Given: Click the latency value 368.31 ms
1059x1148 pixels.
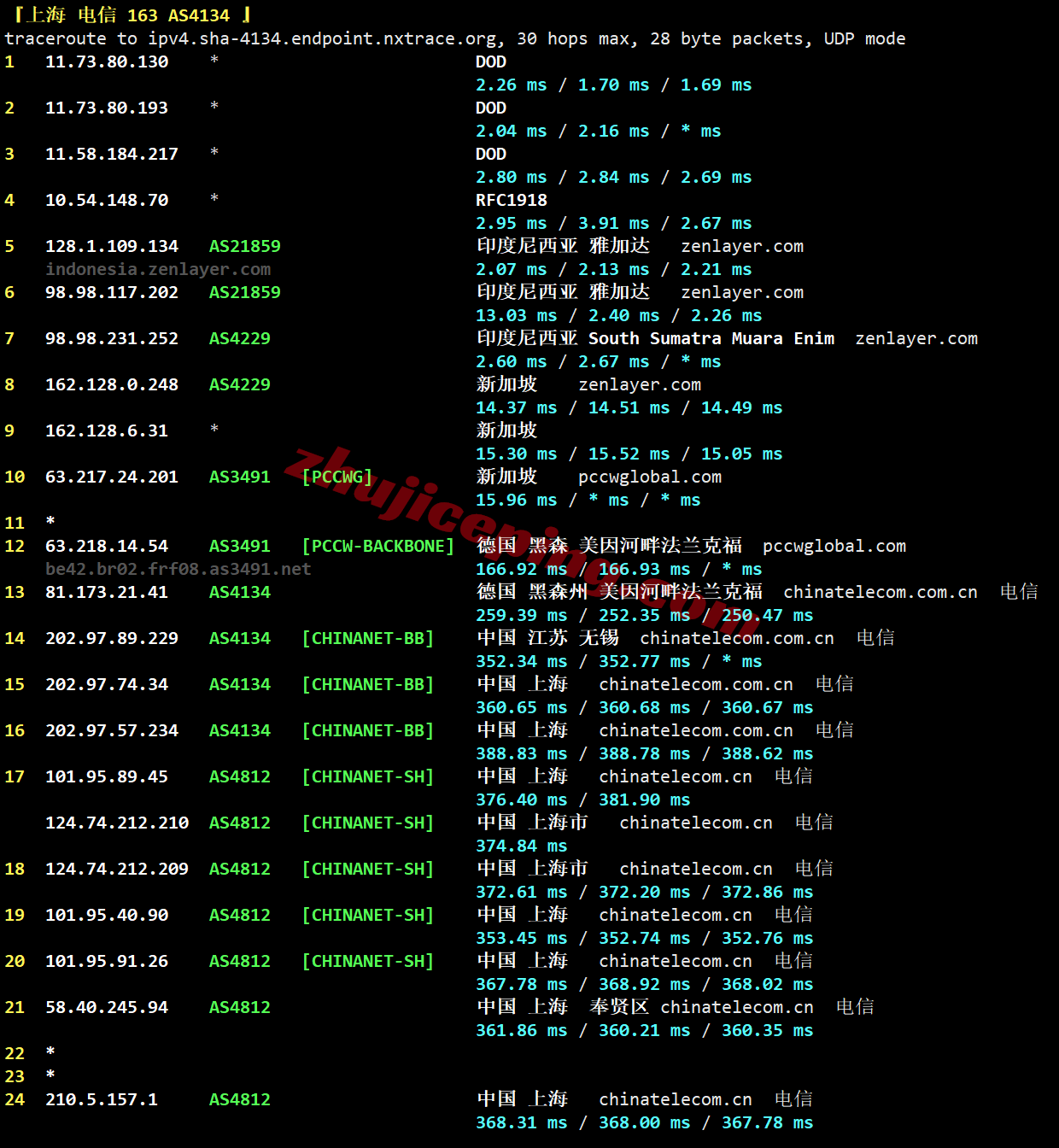Looking at the screenshot, I should 522,1122.
